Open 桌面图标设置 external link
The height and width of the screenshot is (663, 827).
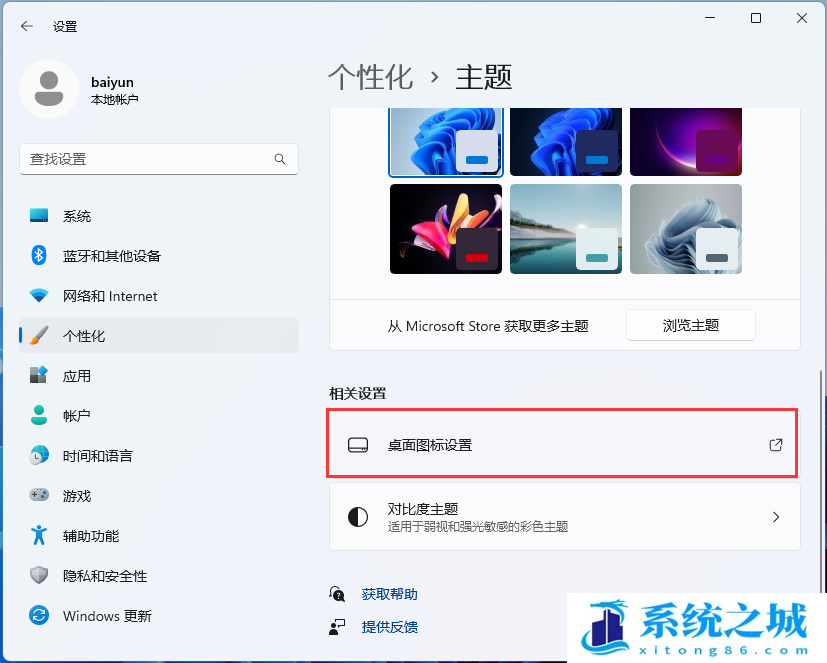(x=775, y=445)
